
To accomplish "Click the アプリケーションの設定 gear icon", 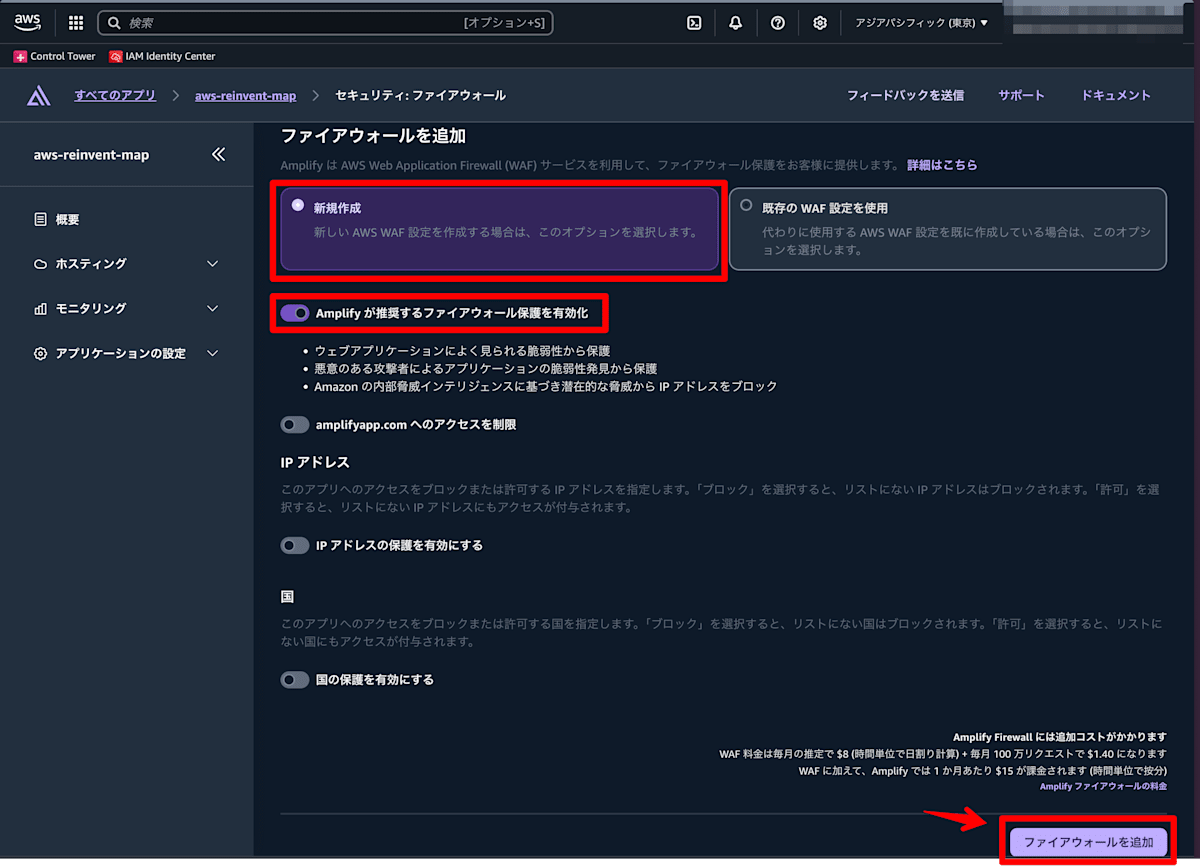I will tap(40, 354).
